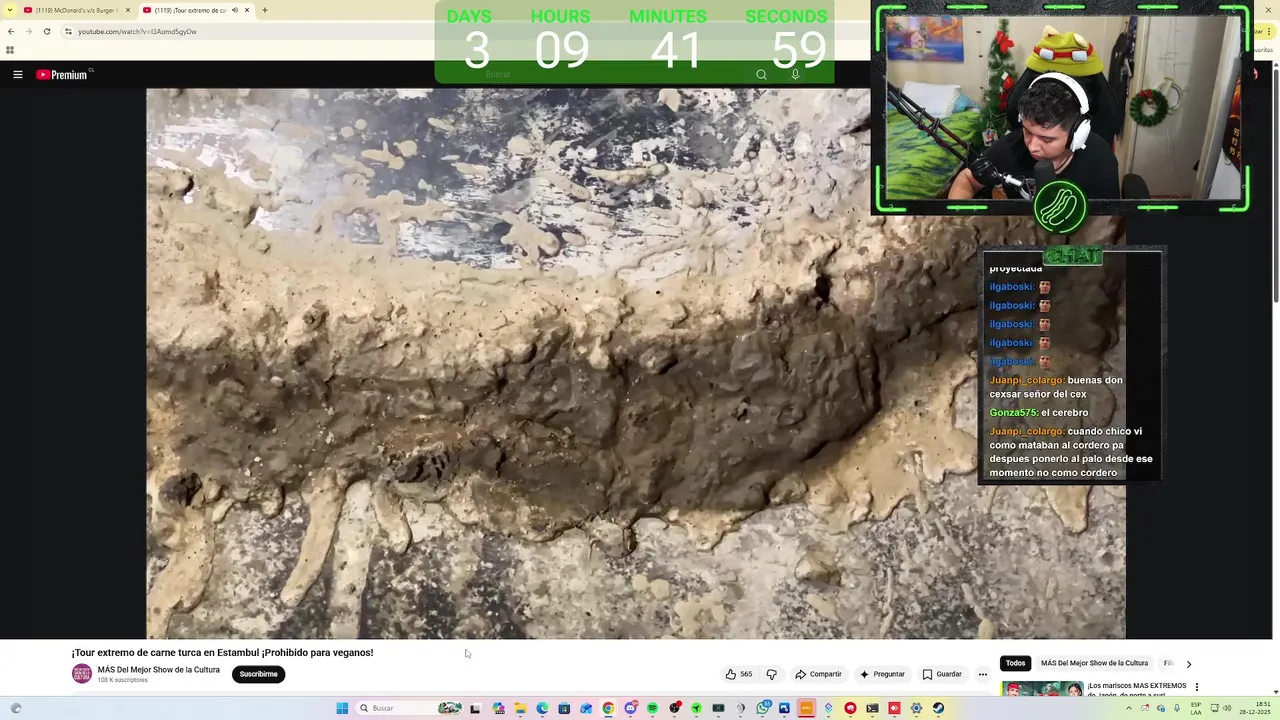The height and width of the screenshot is (720, 1280).
Task: Reload the current page
Action: 46,31
